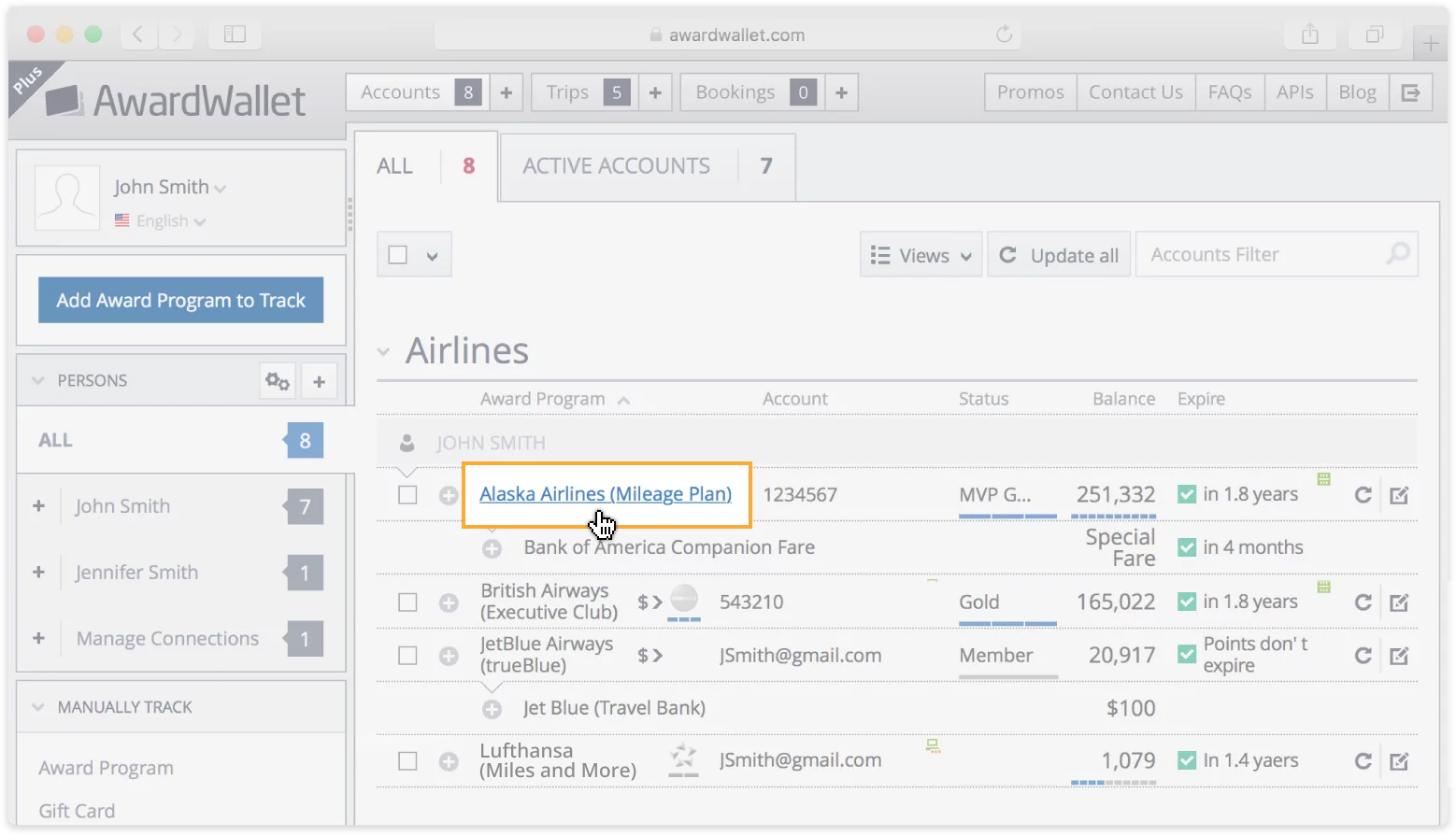Check the JetBlue Airways row checkbox
1456x836 pixels.
click(x=407, y=656)
